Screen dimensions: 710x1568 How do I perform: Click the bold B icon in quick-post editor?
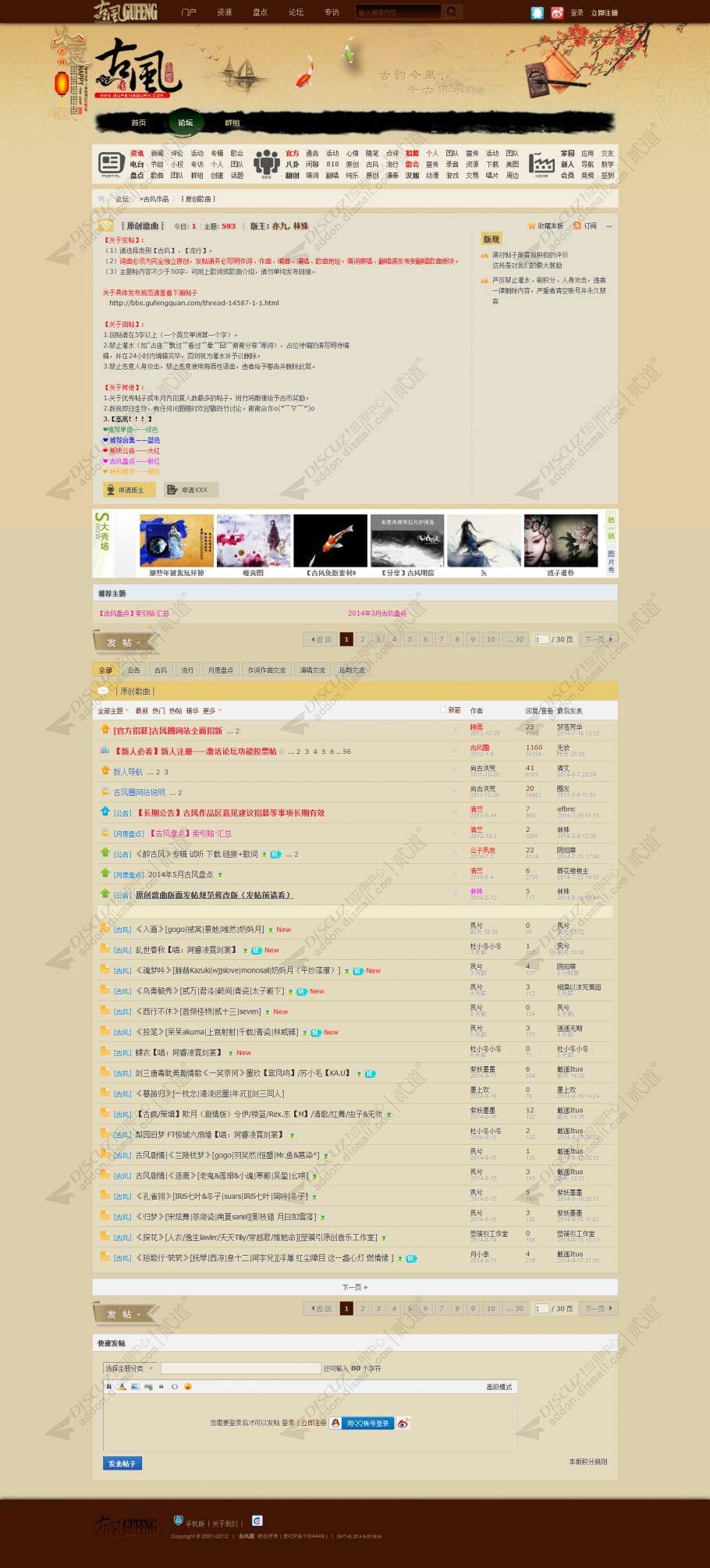(109, 1386)
